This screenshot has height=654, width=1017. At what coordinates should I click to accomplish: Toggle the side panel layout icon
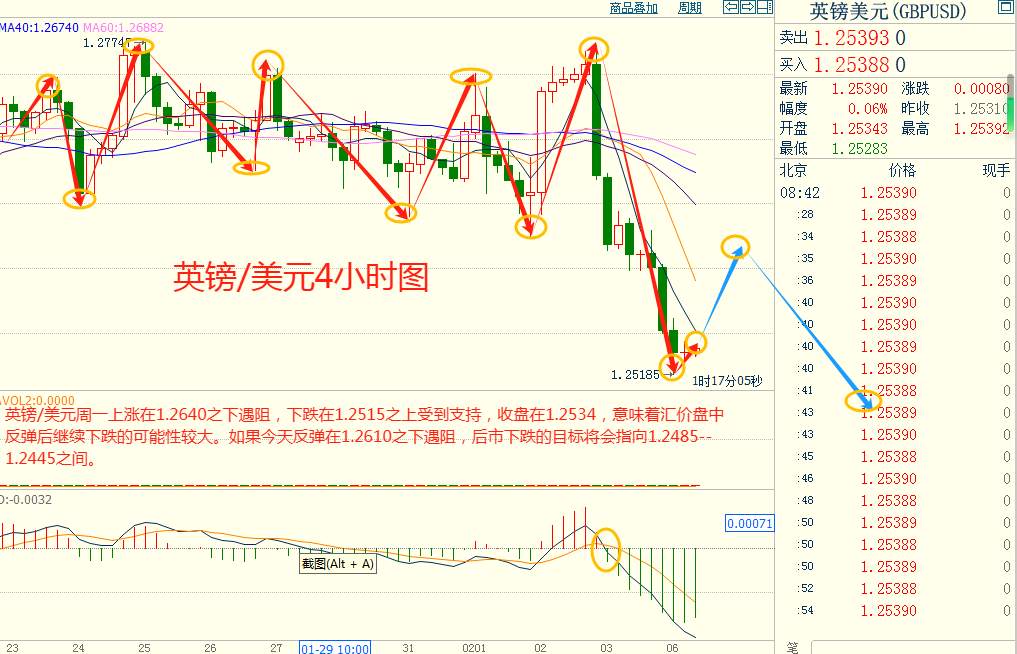click(765, 7)
